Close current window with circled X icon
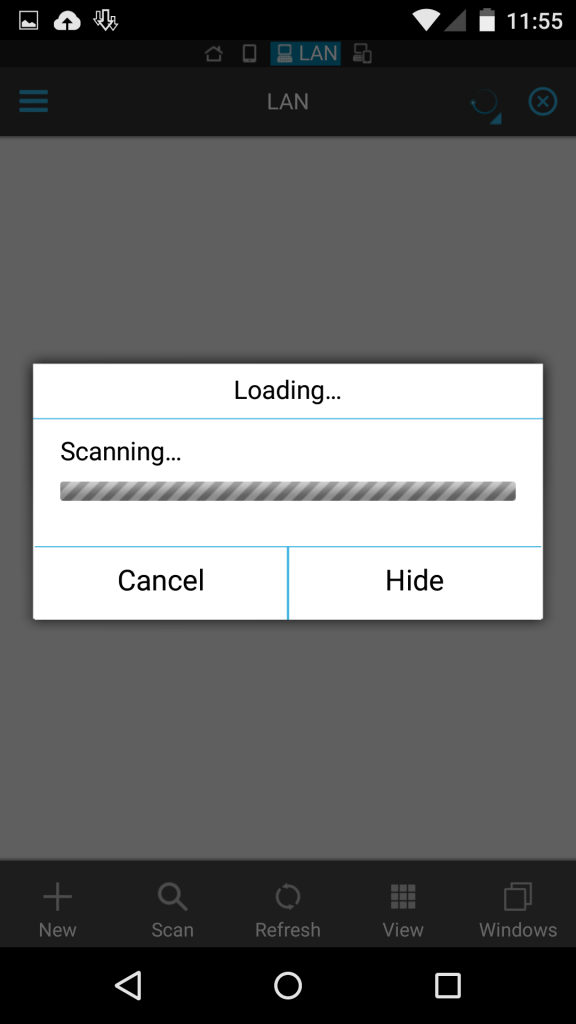This screenshot has width=576, height=1024. point(543,102)
